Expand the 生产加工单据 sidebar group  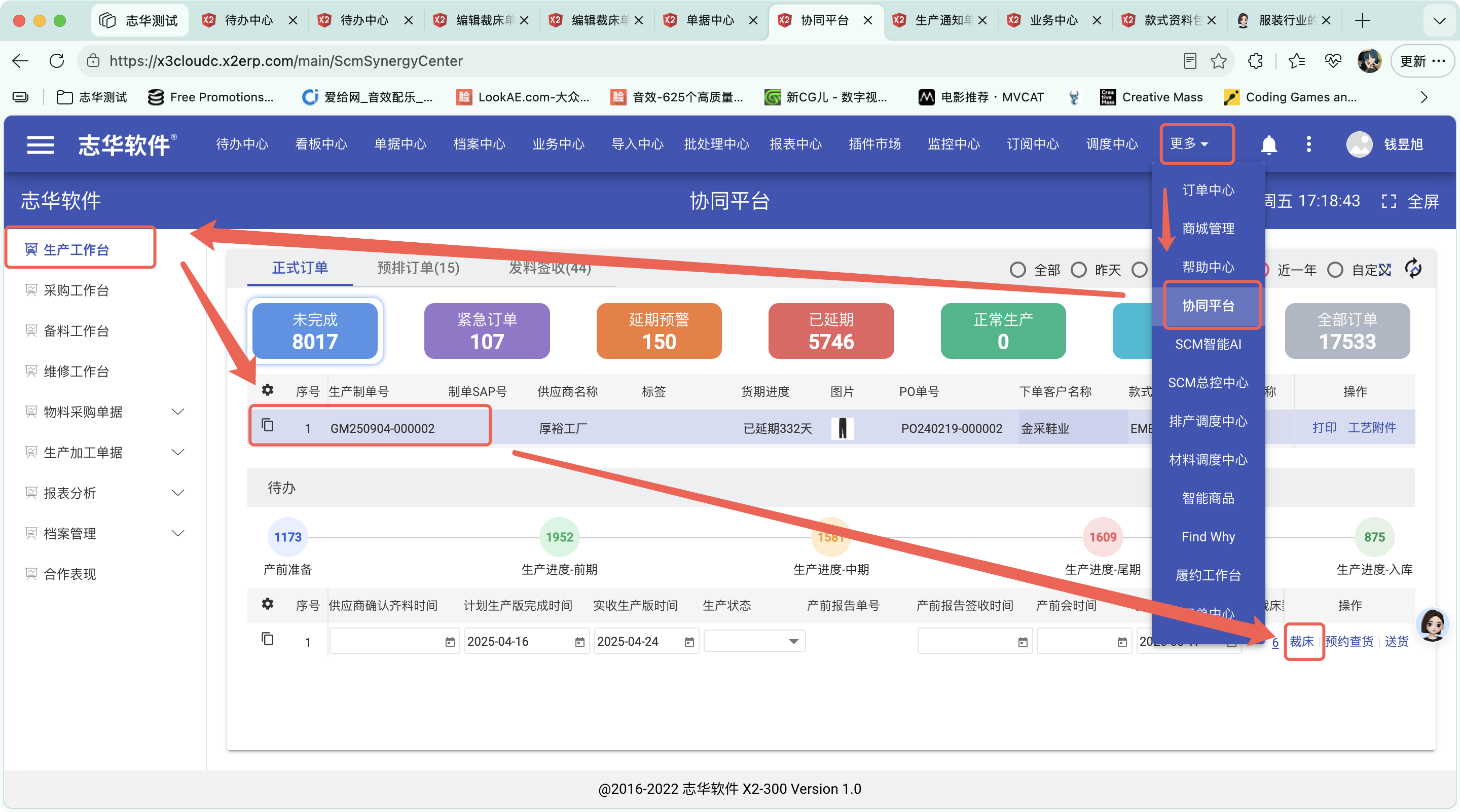(178, 452)
